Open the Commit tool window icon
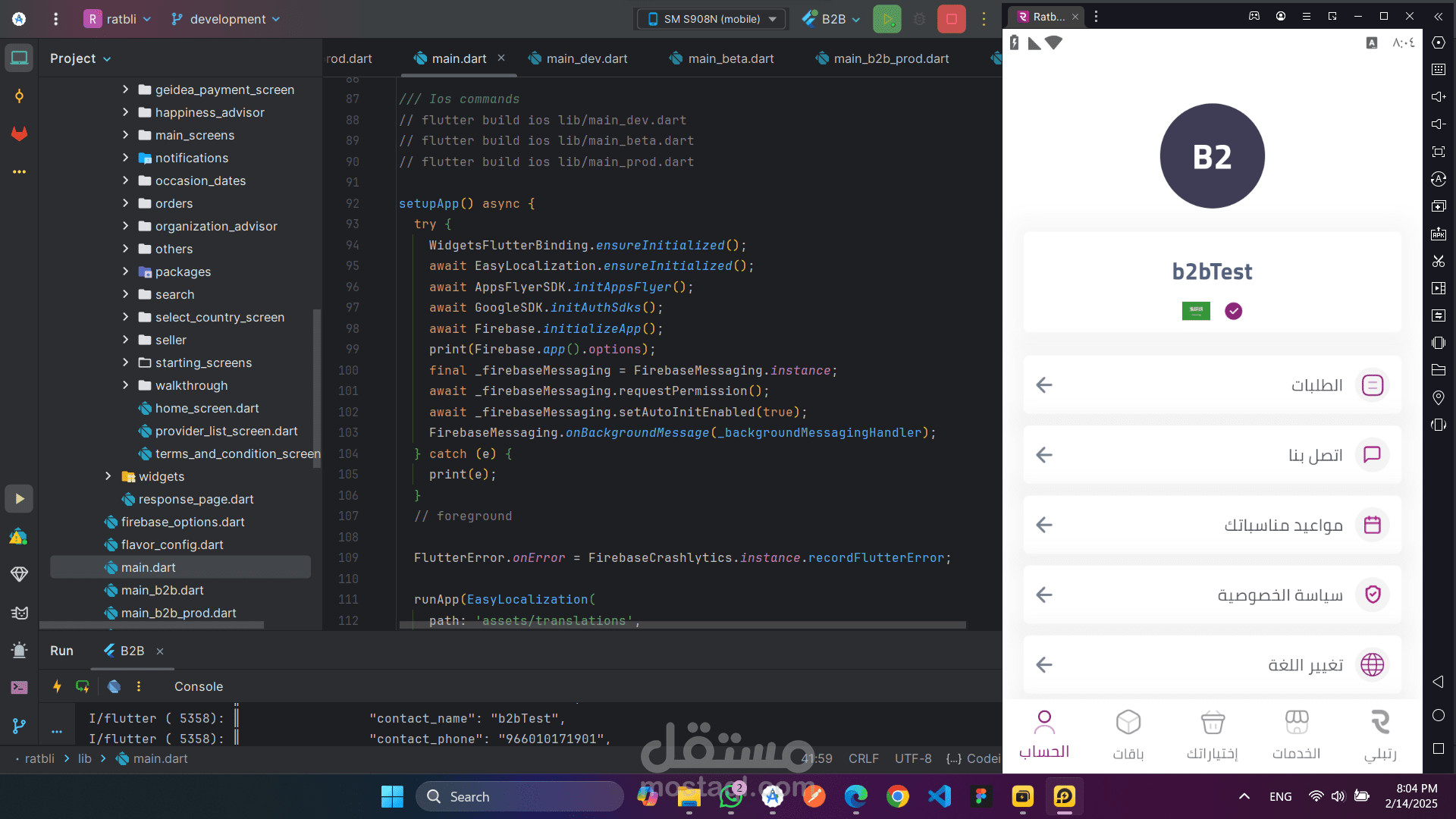Screen dimensions: 1456x819 pos(19,96)
